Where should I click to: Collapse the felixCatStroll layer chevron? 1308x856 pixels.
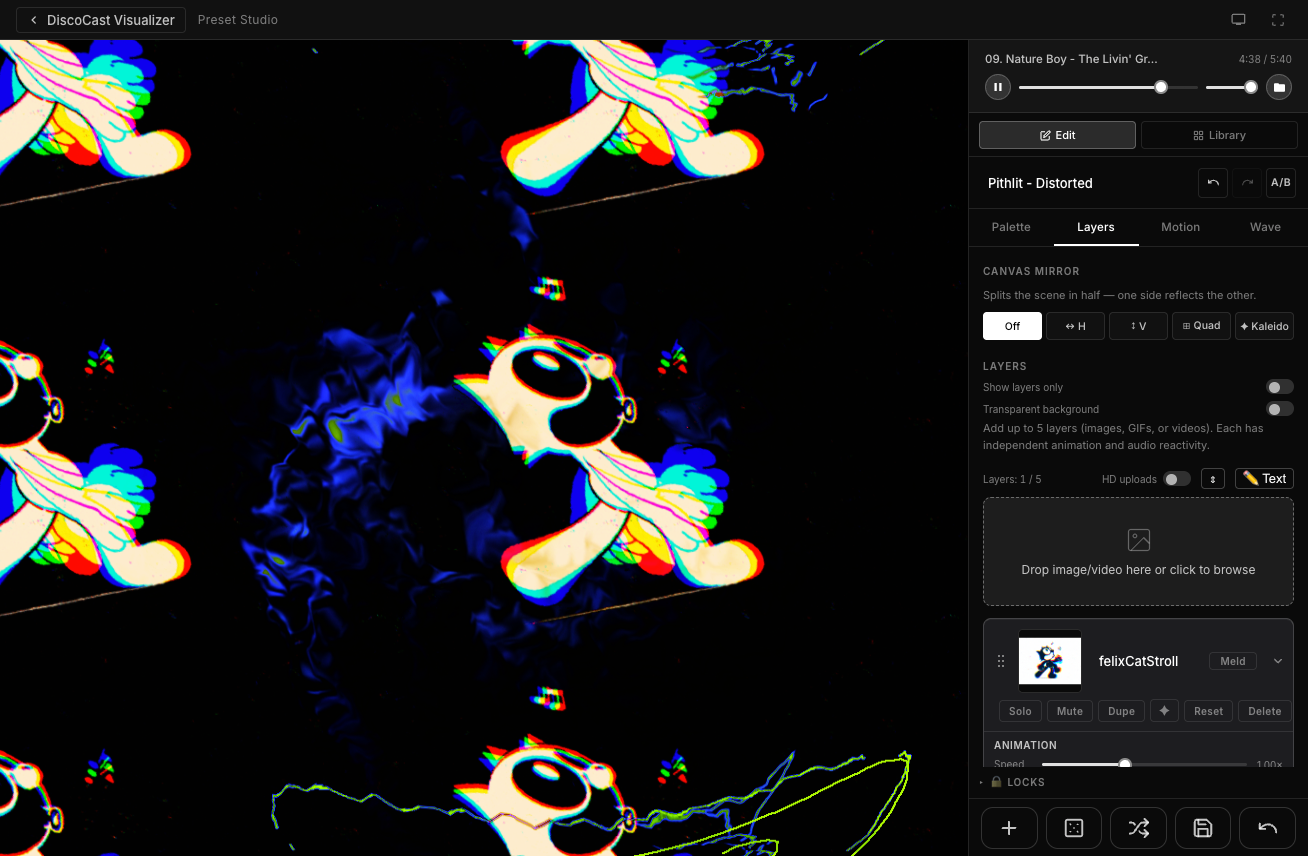(x=1278, y=661)
